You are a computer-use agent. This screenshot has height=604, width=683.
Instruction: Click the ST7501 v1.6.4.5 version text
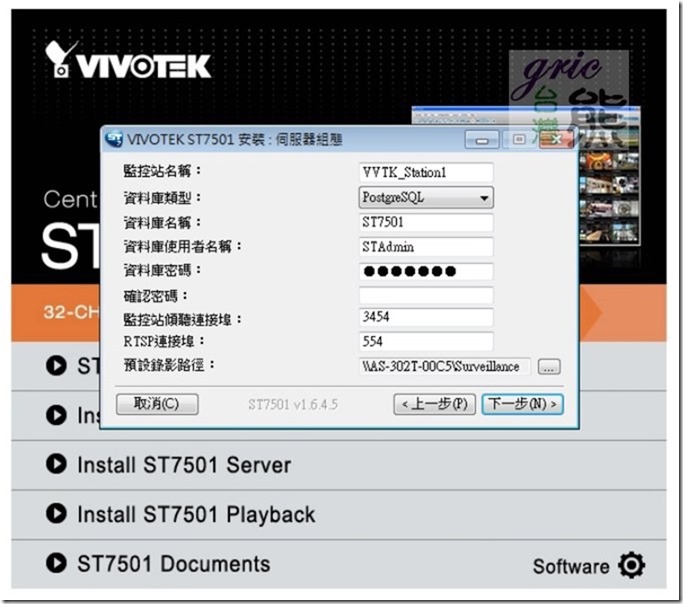point(293,405)
